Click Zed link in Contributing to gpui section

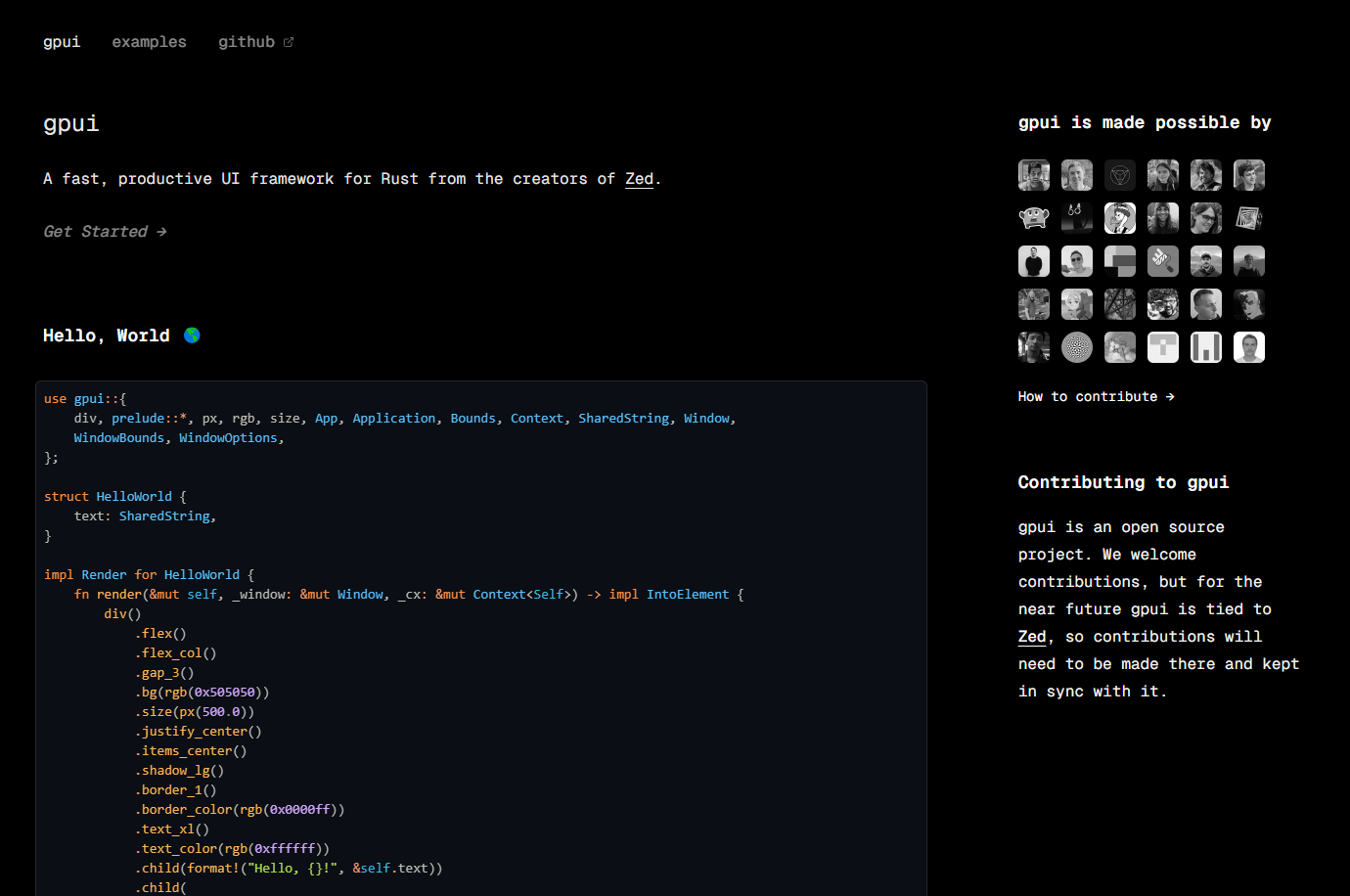click(x=1032, y=637)
